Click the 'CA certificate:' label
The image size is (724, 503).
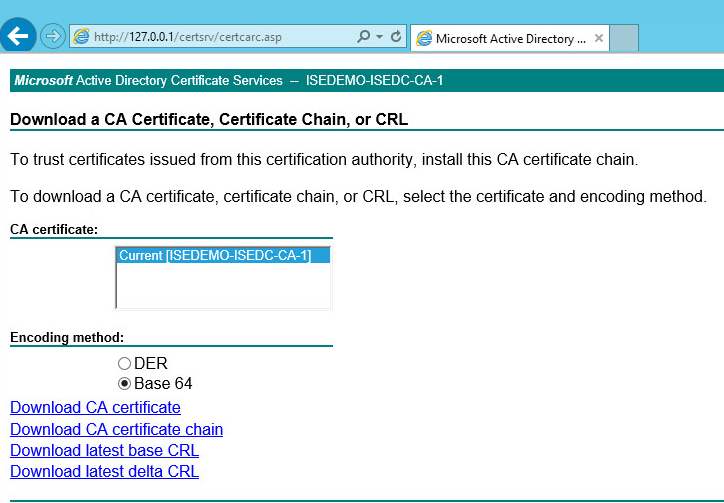point(54,230)
